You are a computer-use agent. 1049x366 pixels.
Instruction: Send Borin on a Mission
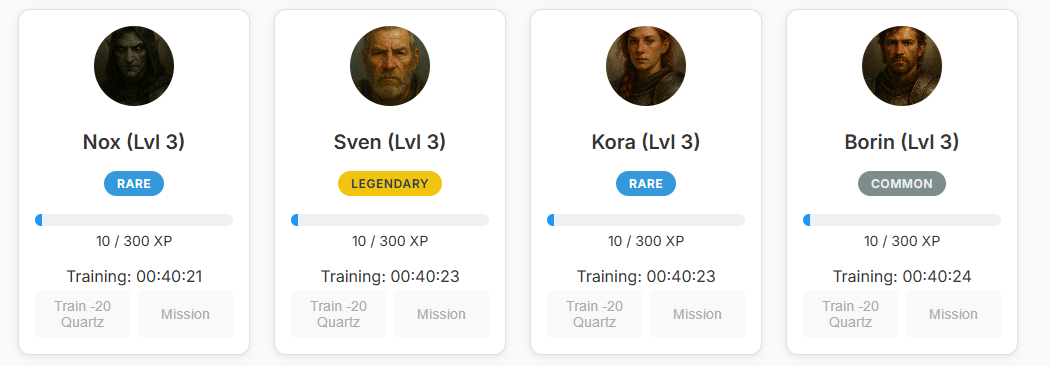[953, 314]
